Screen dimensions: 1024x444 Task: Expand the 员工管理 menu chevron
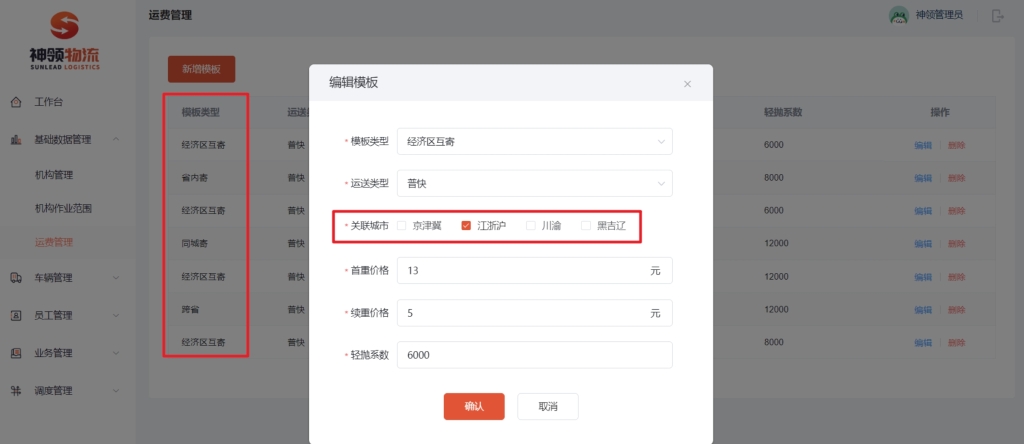point(116,315)
